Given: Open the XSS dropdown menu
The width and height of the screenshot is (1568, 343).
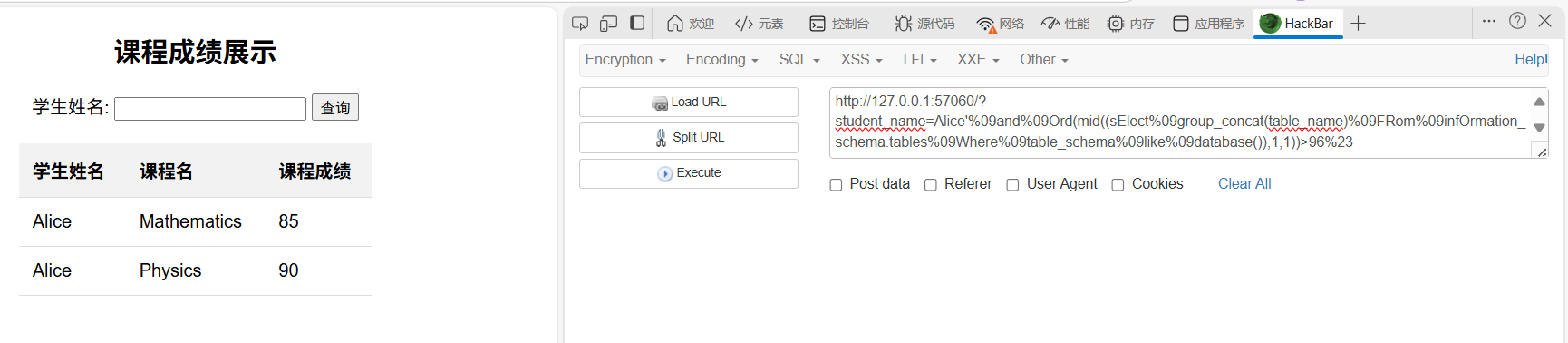Looking at the screenshot, I should pos(861,60).
